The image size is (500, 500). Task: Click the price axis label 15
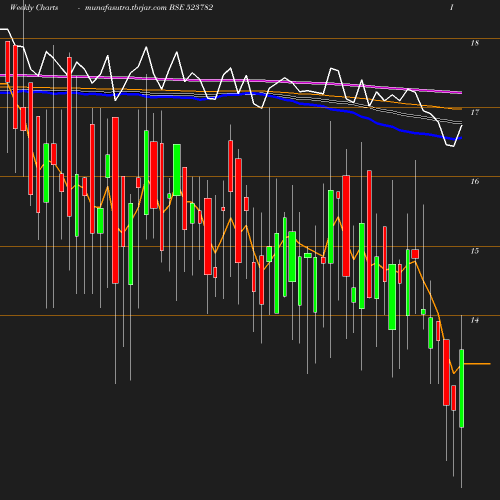[475, 251]
